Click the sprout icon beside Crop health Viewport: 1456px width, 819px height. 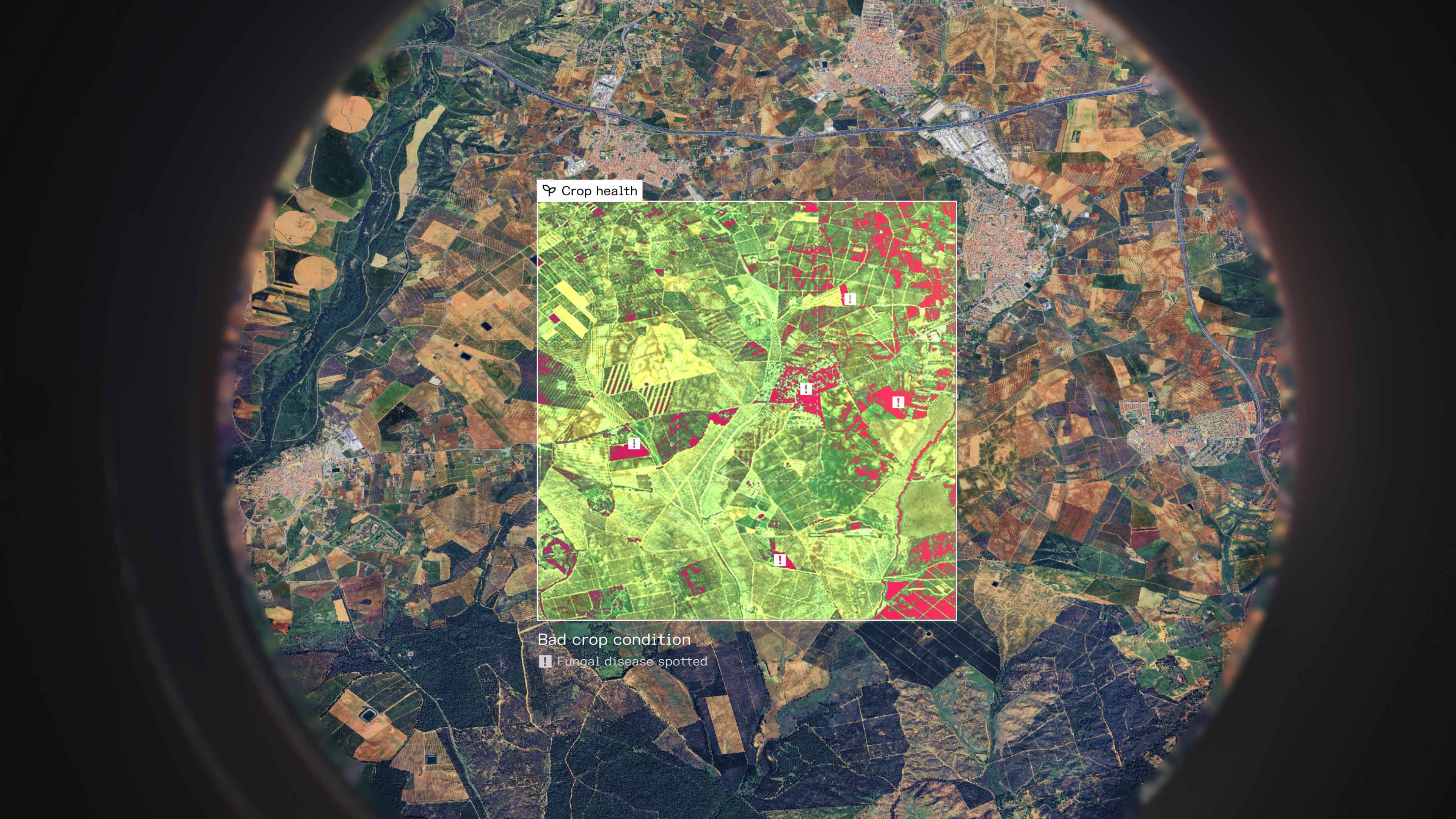pos(549,190)
